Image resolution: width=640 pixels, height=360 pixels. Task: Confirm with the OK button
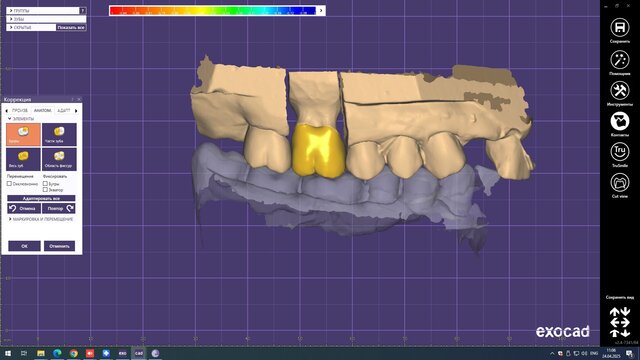[24, 246]
